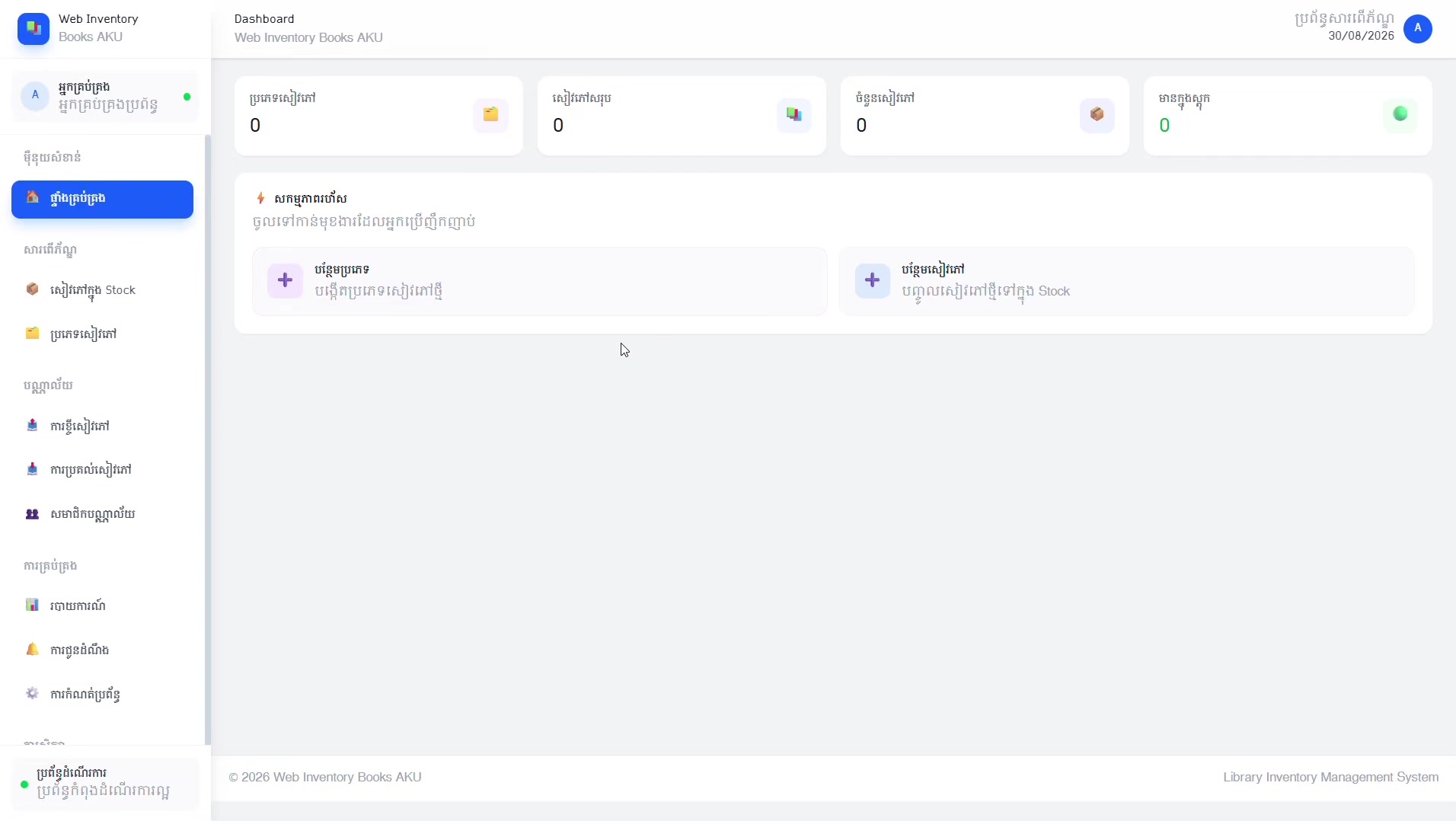The height and width of the screenshot is (821, 1456).
Task: Click the plus icon for adding new book
Action: tap(872, 280)
